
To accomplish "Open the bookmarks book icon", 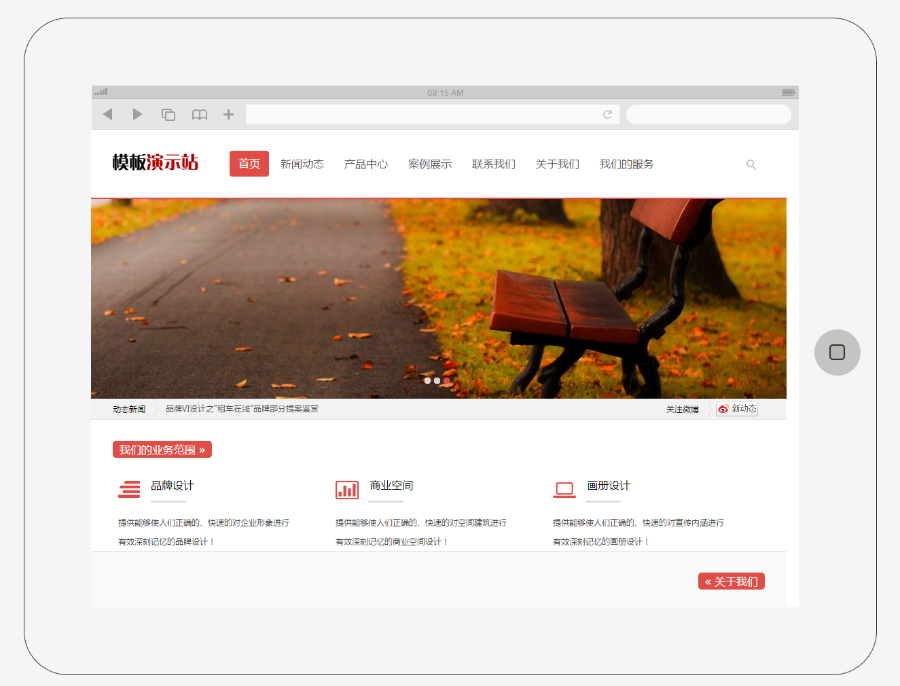I will (199, 115).
